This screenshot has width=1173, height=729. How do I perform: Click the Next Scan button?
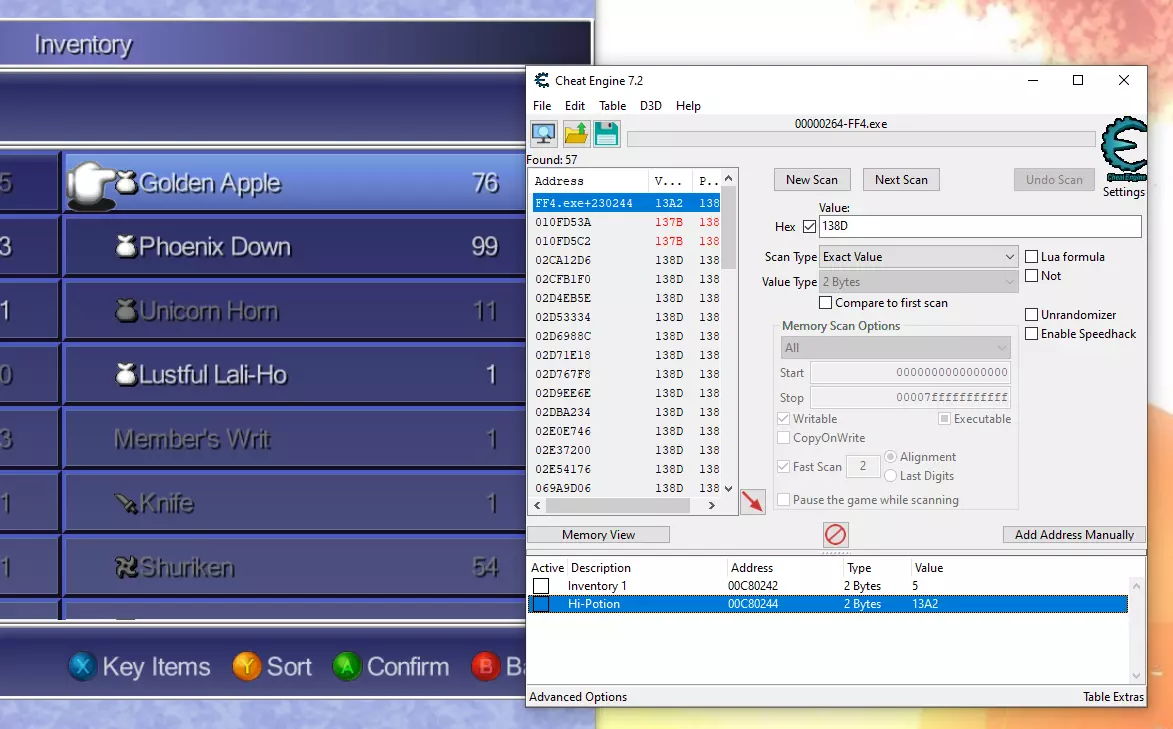coord(901,180)
